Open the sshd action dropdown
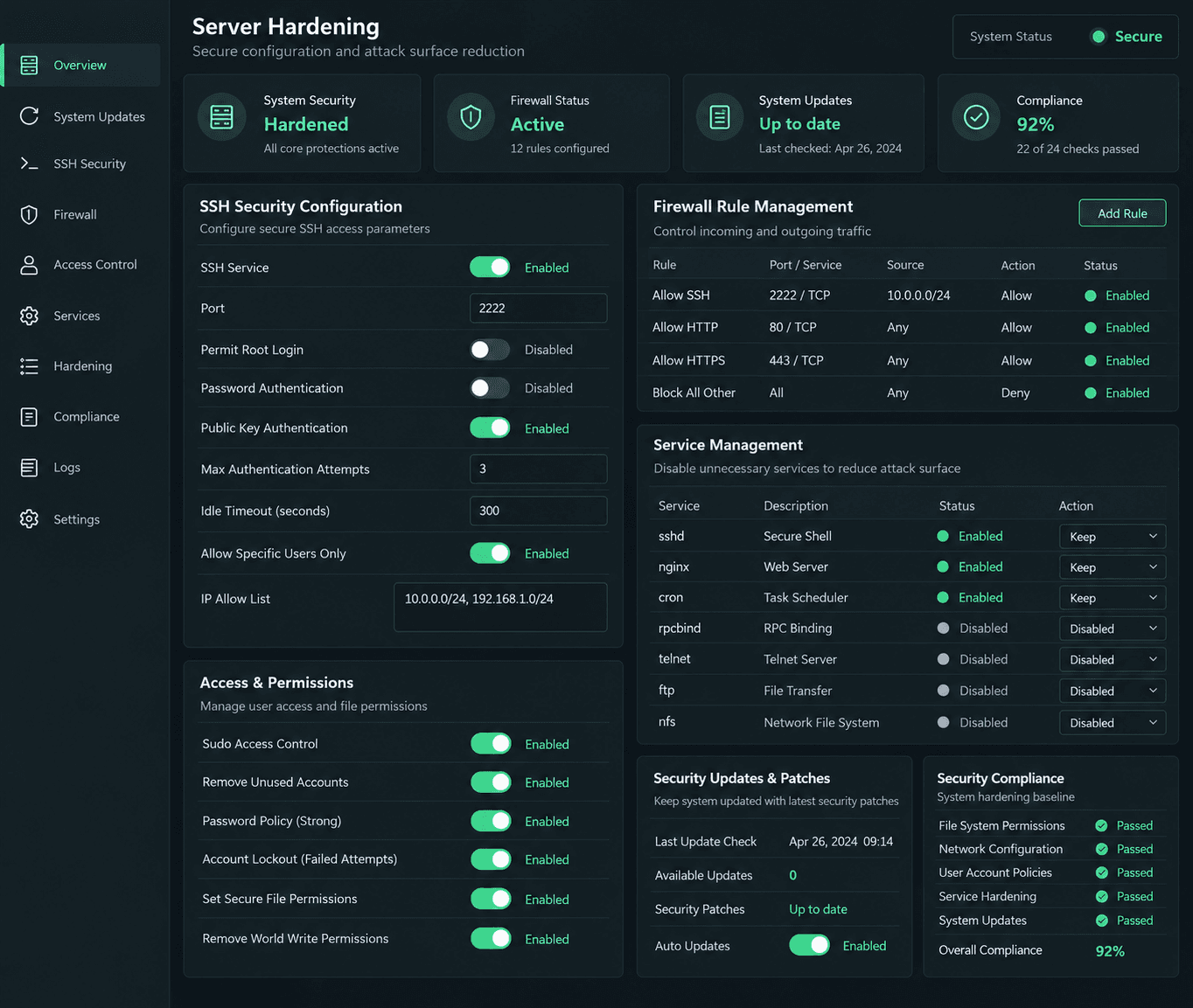The height and width of the screenshot is (1008, 1193). [1113, 537]
